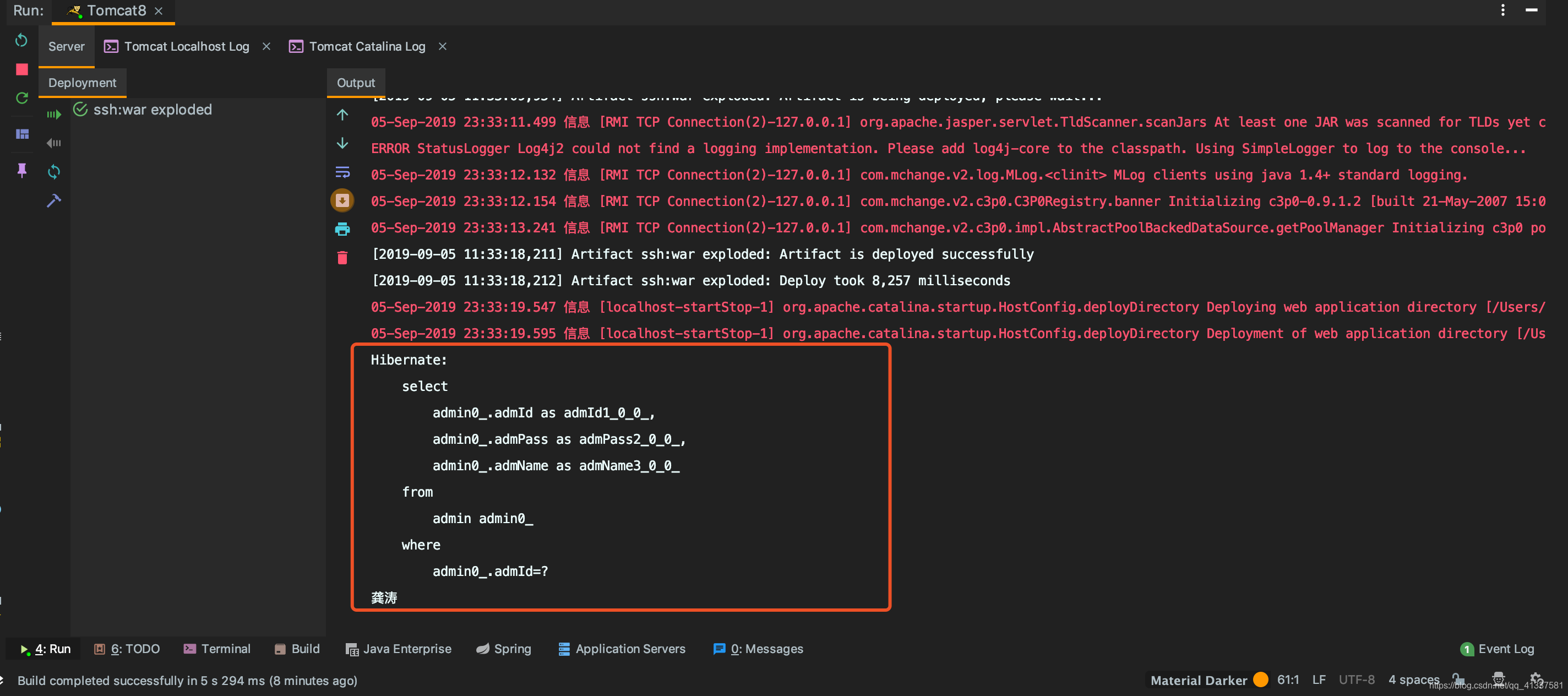Close the Tomcat Catalina Log tab

(x=443, y=46)
